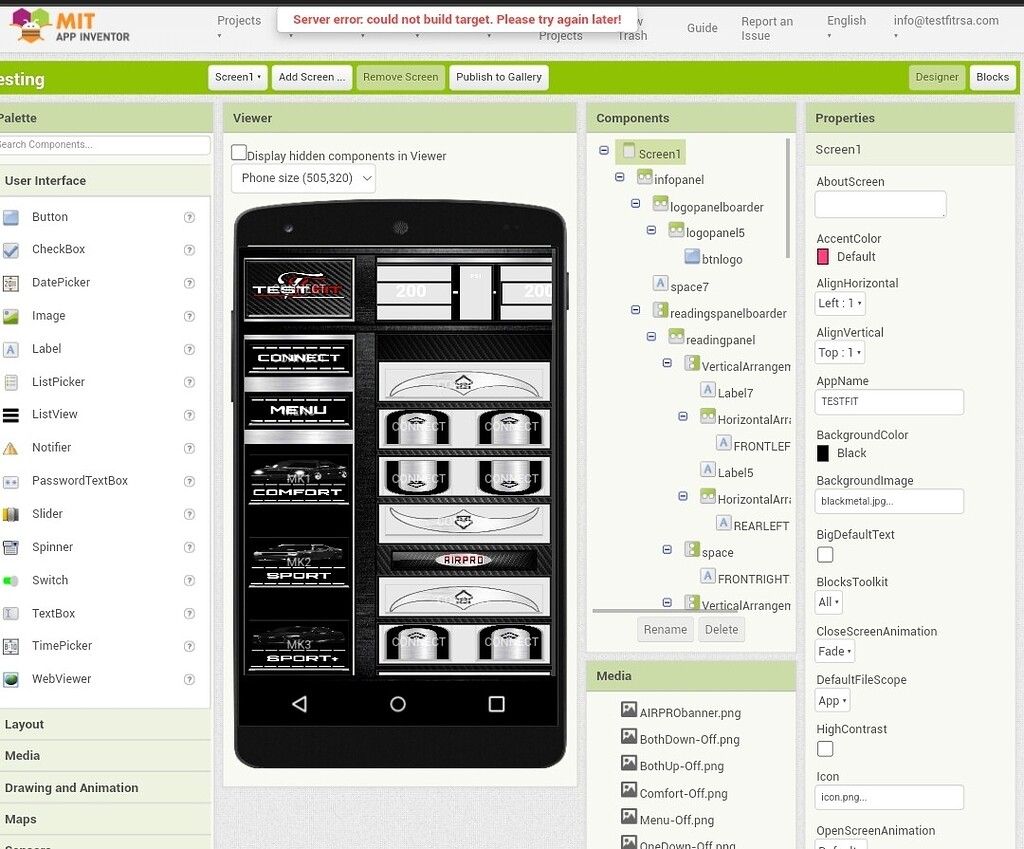This screenshot has width=1024, height=849.
Task: Open the Projects menu
Action: click(x=238, y=20)
